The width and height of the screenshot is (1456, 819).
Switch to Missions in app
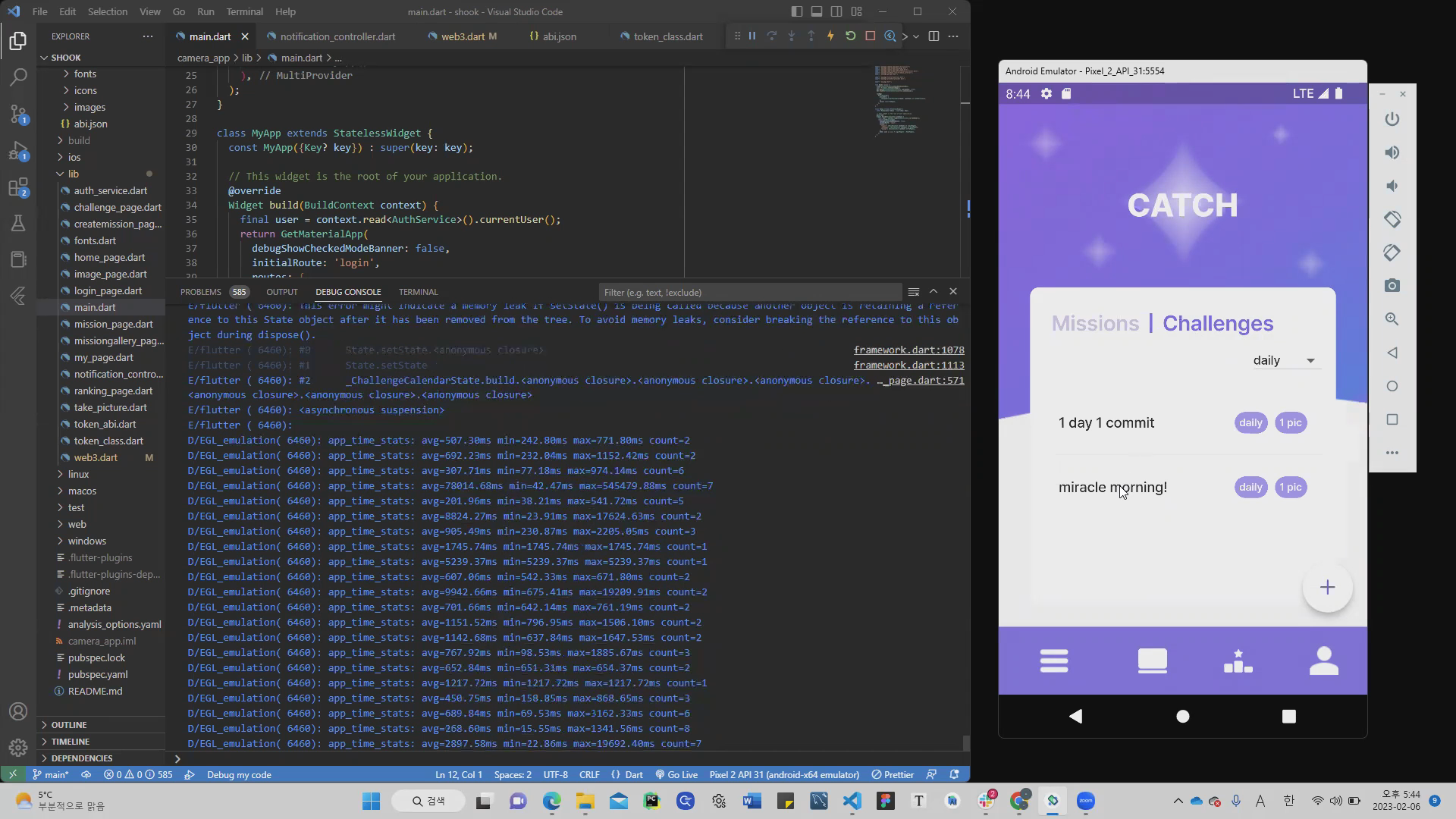[x=1095, y=324]
